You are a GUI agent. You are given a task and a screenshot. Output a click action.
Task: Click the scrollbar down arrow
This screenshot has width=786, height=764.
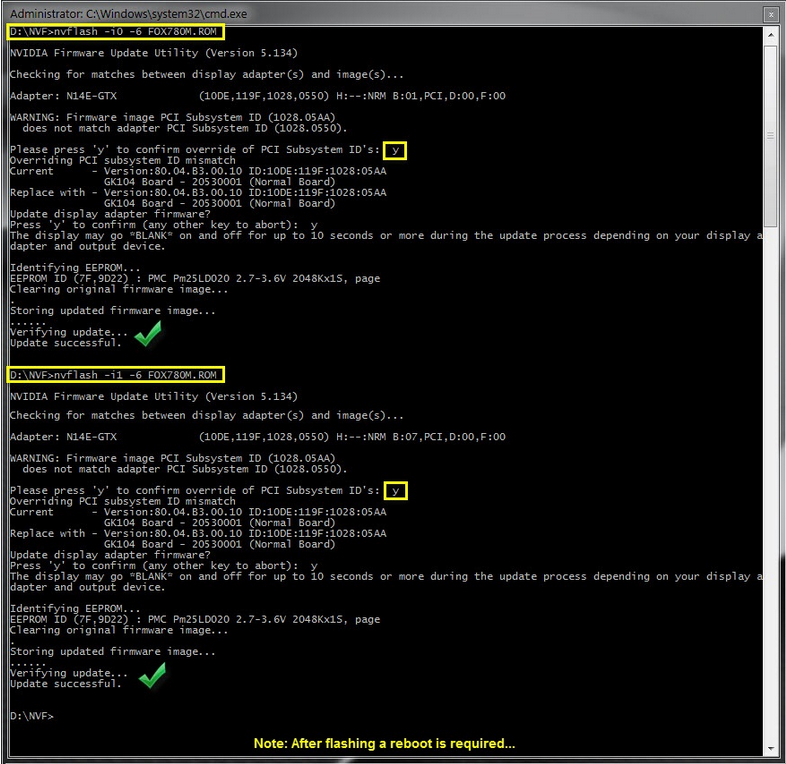click(770, 748)
